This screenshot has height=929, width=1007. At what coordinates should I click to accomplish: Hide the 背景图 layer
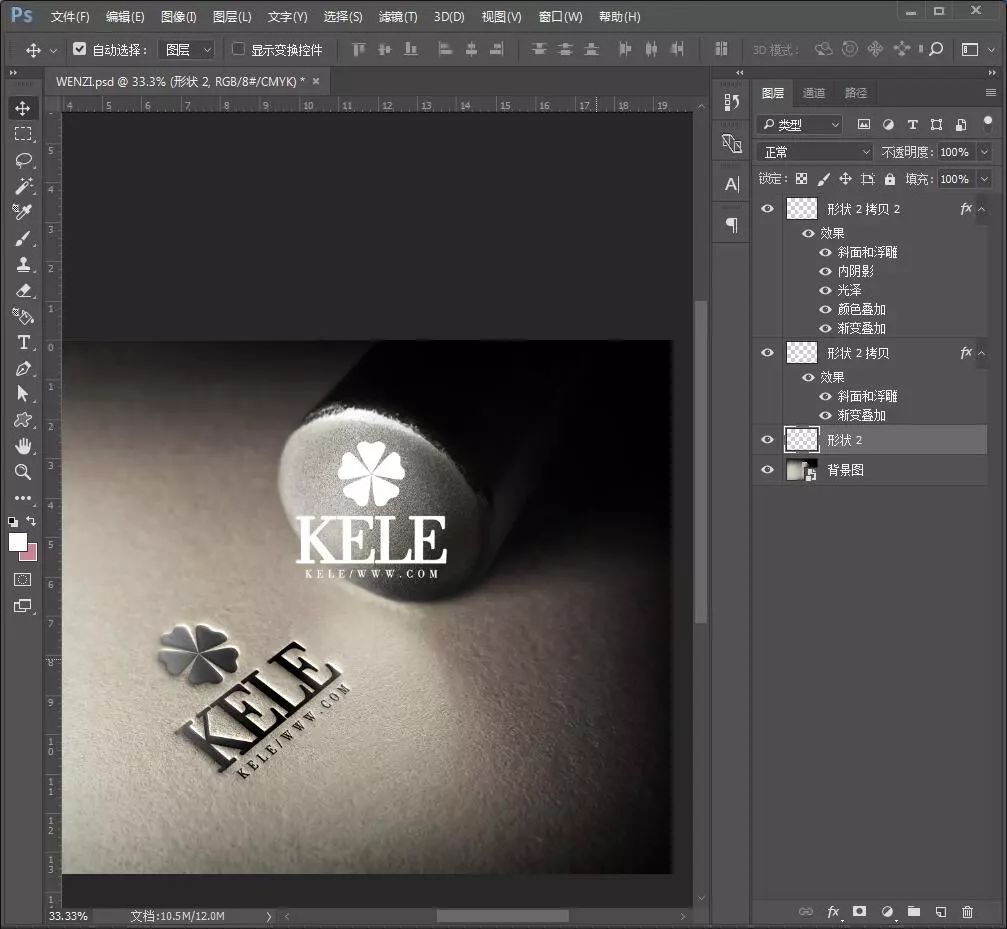[767, 469]
